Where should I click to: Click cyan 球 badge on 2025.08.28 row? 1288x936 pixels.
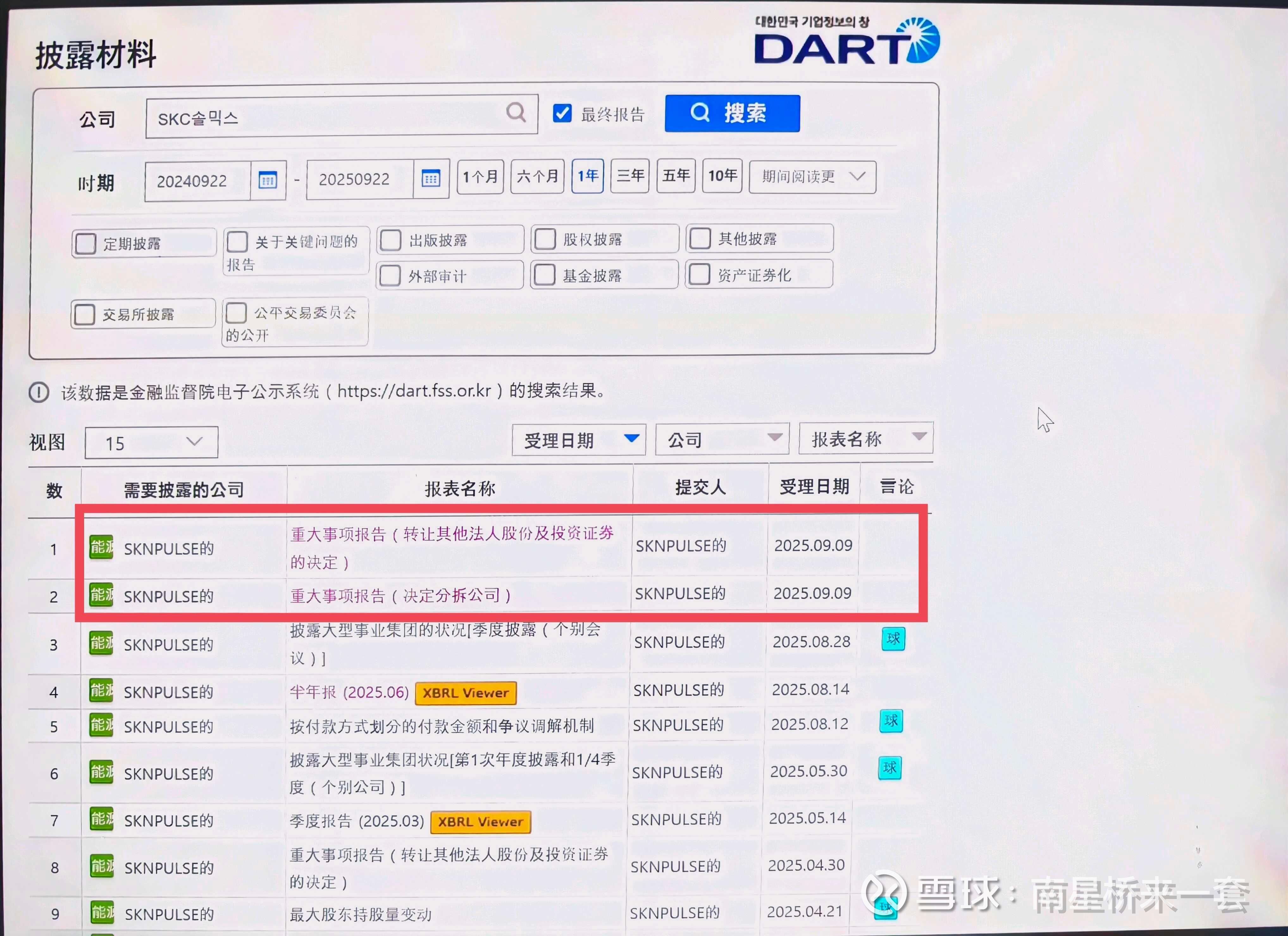[893, 638]
